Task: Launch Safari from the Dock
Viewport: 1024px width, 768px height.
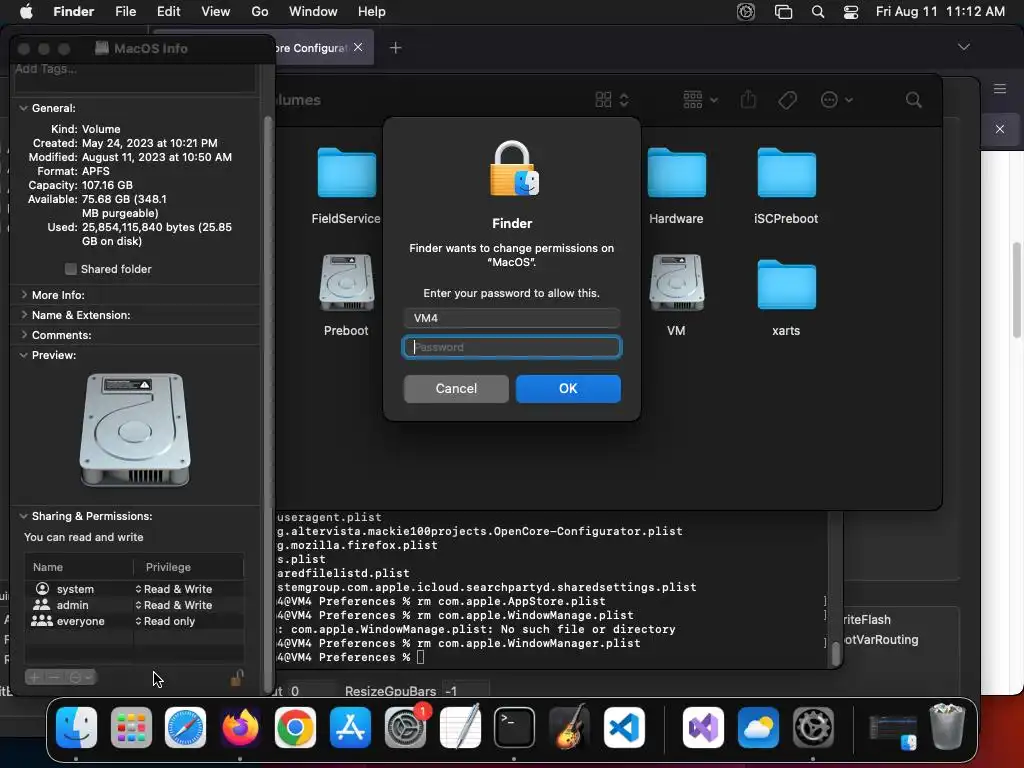Action: [x=185, y=728]
